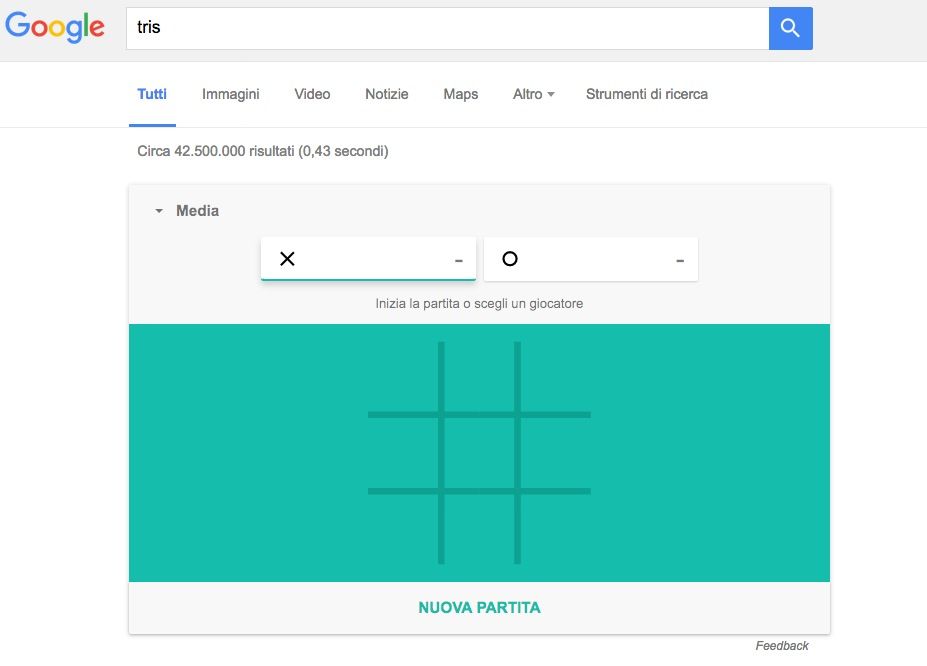Screen dimensions: 927x666
Task: Click the Google logo
Action: click(x=55, y=27)
